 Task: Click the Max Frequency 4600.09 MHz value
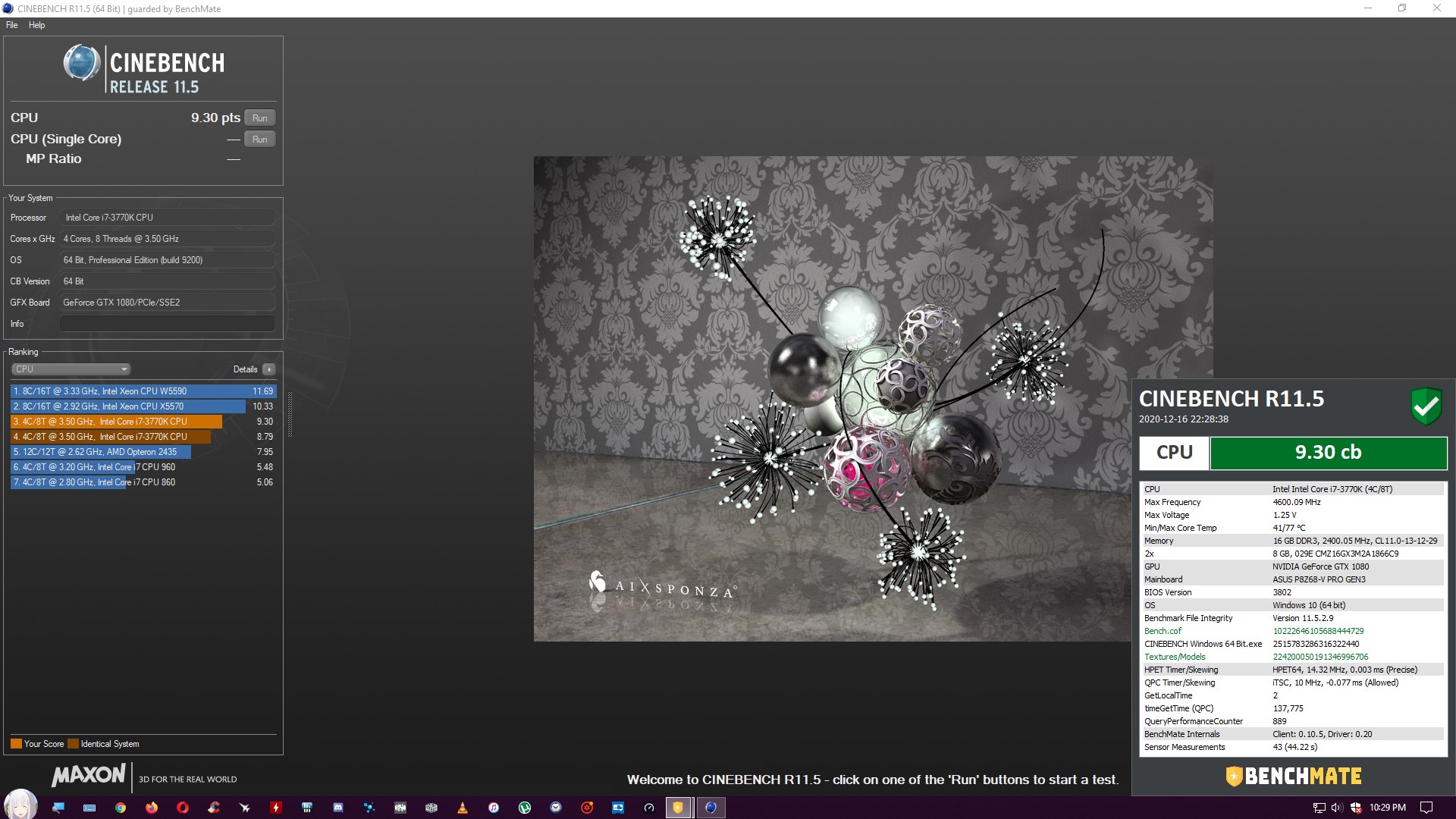tap(1296, 502)
